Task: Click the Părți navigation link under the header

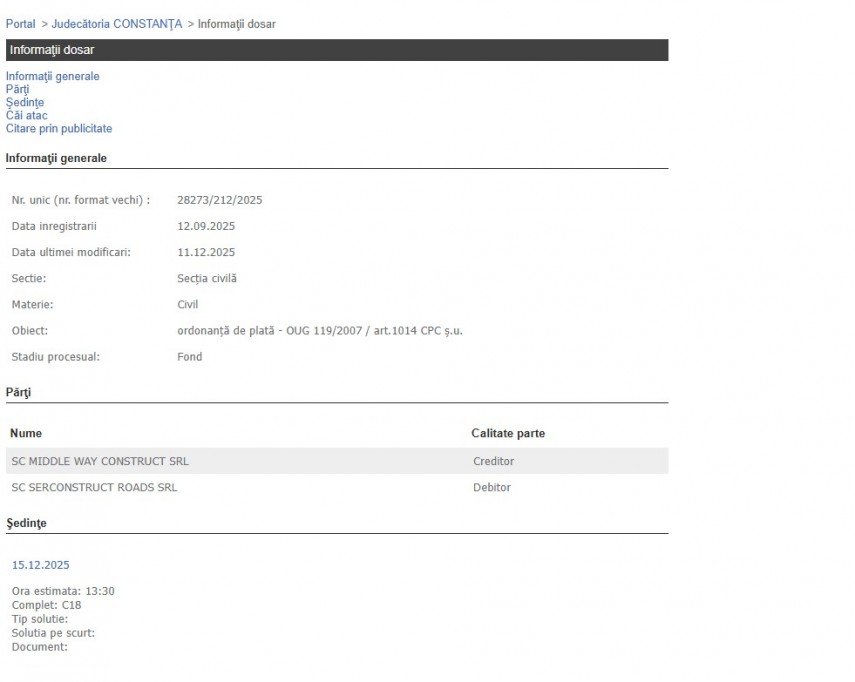Action: (17, 89)
